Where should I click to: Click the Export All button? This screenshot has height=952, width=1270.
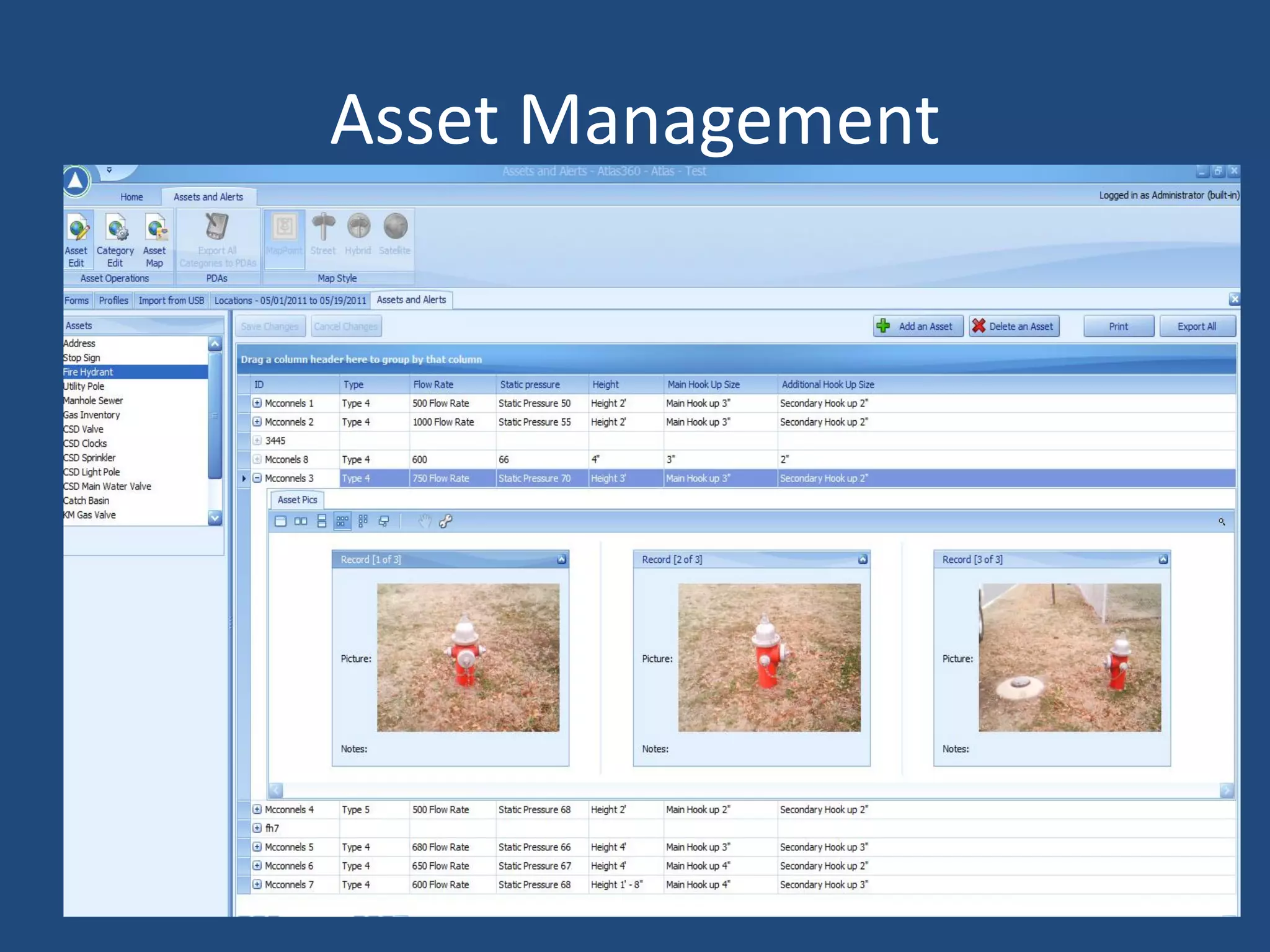tap(1196, 326)
